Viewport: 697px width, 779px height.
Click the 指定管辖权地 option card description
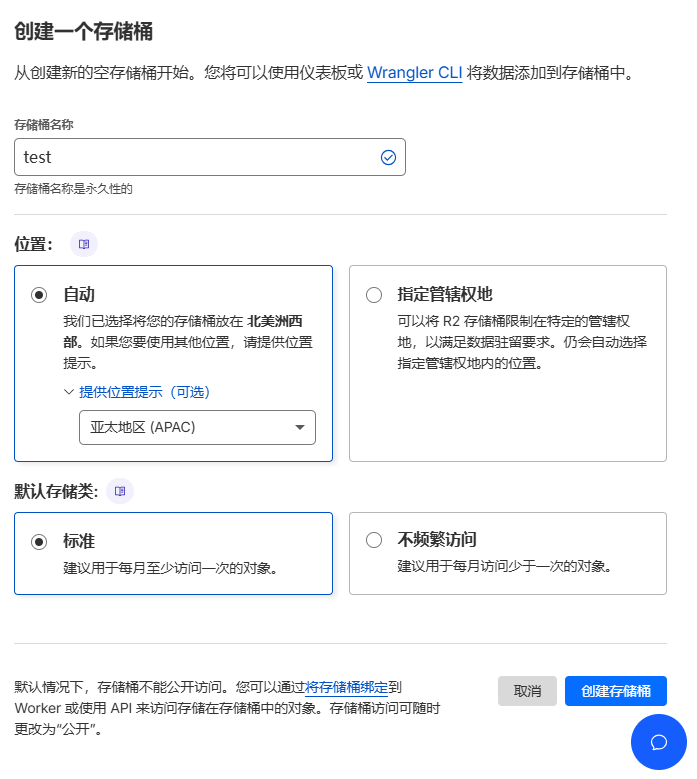click(x=522, y=342)
